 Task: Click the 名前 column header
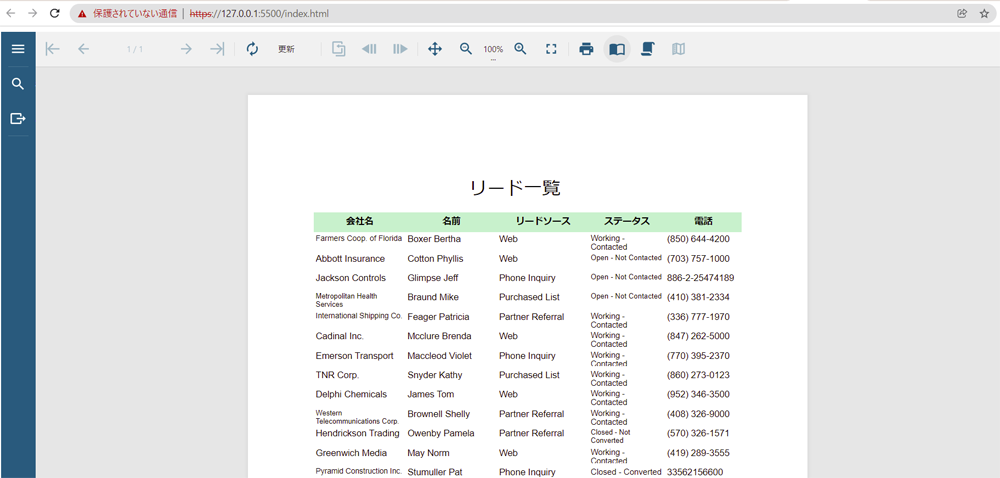pos(451,221)
